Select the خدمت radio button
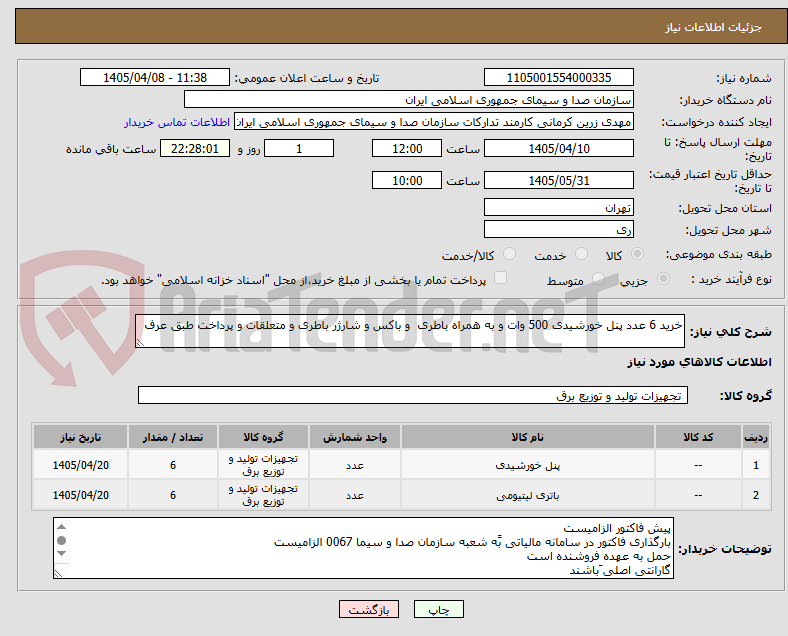The height and width of the screenshot is (636, 788). [x=581, y=254]
